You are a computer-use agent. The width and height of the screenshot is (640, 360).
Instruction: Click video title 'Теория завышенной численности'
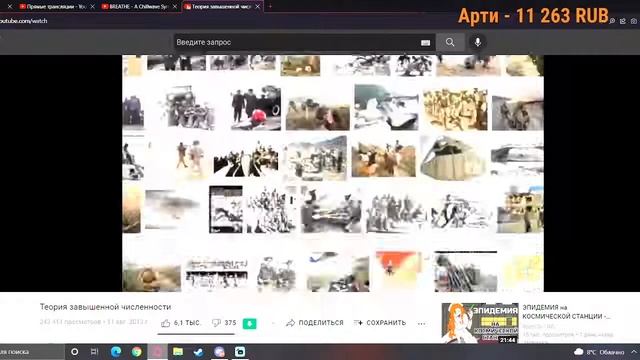[x=105, y=307]
